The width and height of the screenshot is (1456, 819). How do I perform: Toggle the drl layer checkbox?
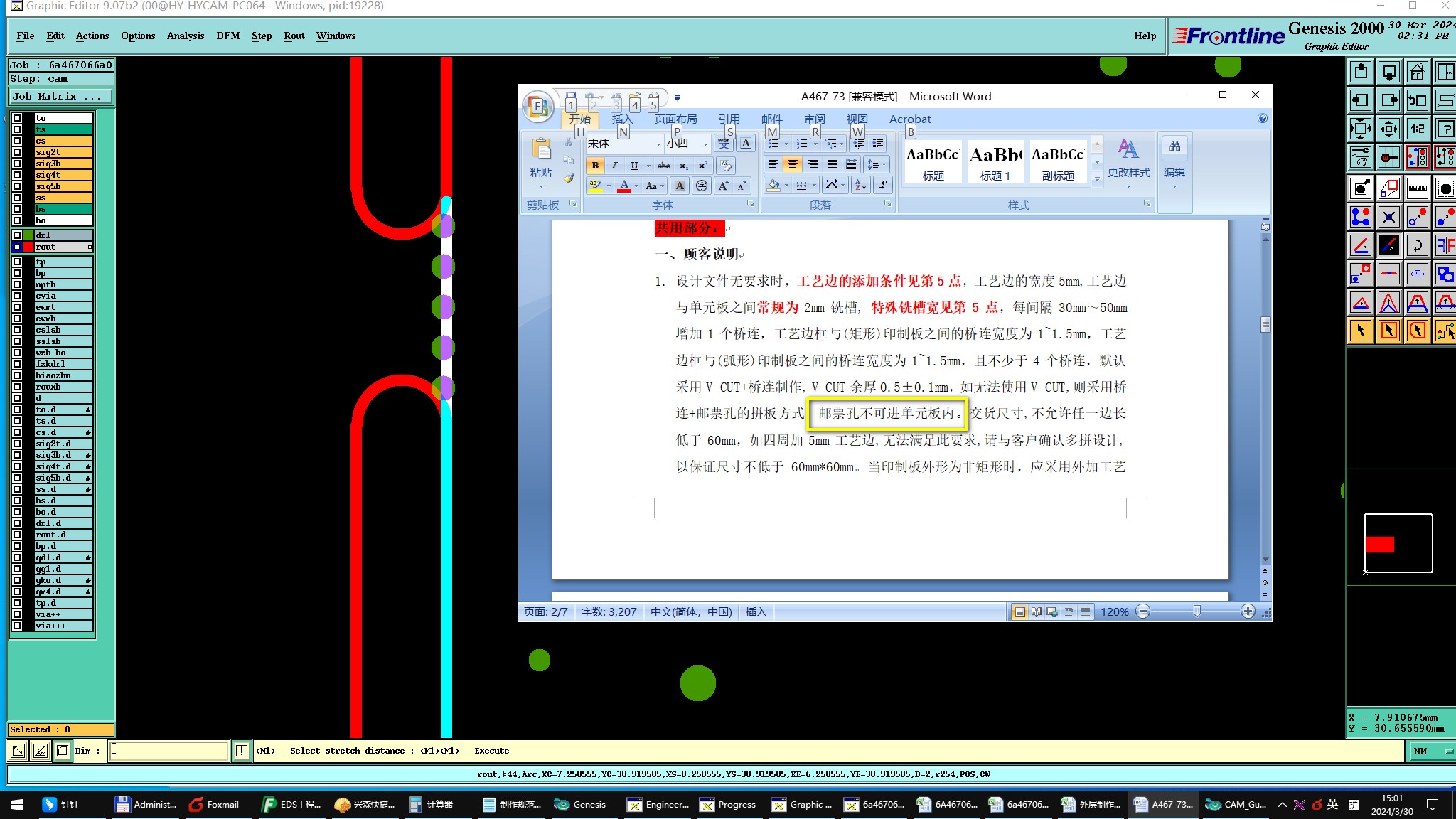pyautogui.click(x=17, y=235)
